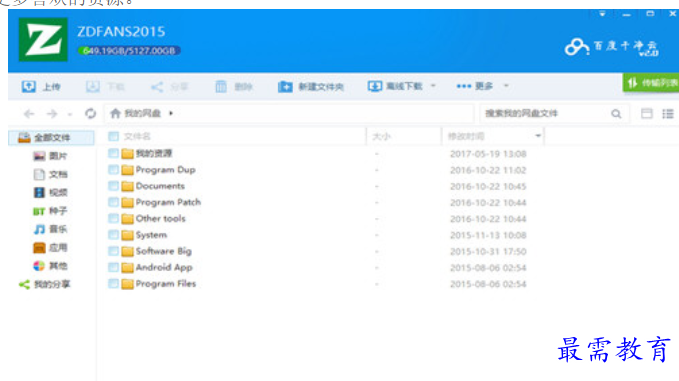Open Videos category in sidebar
The image size is (679, 381).
(x=51, y=192)
